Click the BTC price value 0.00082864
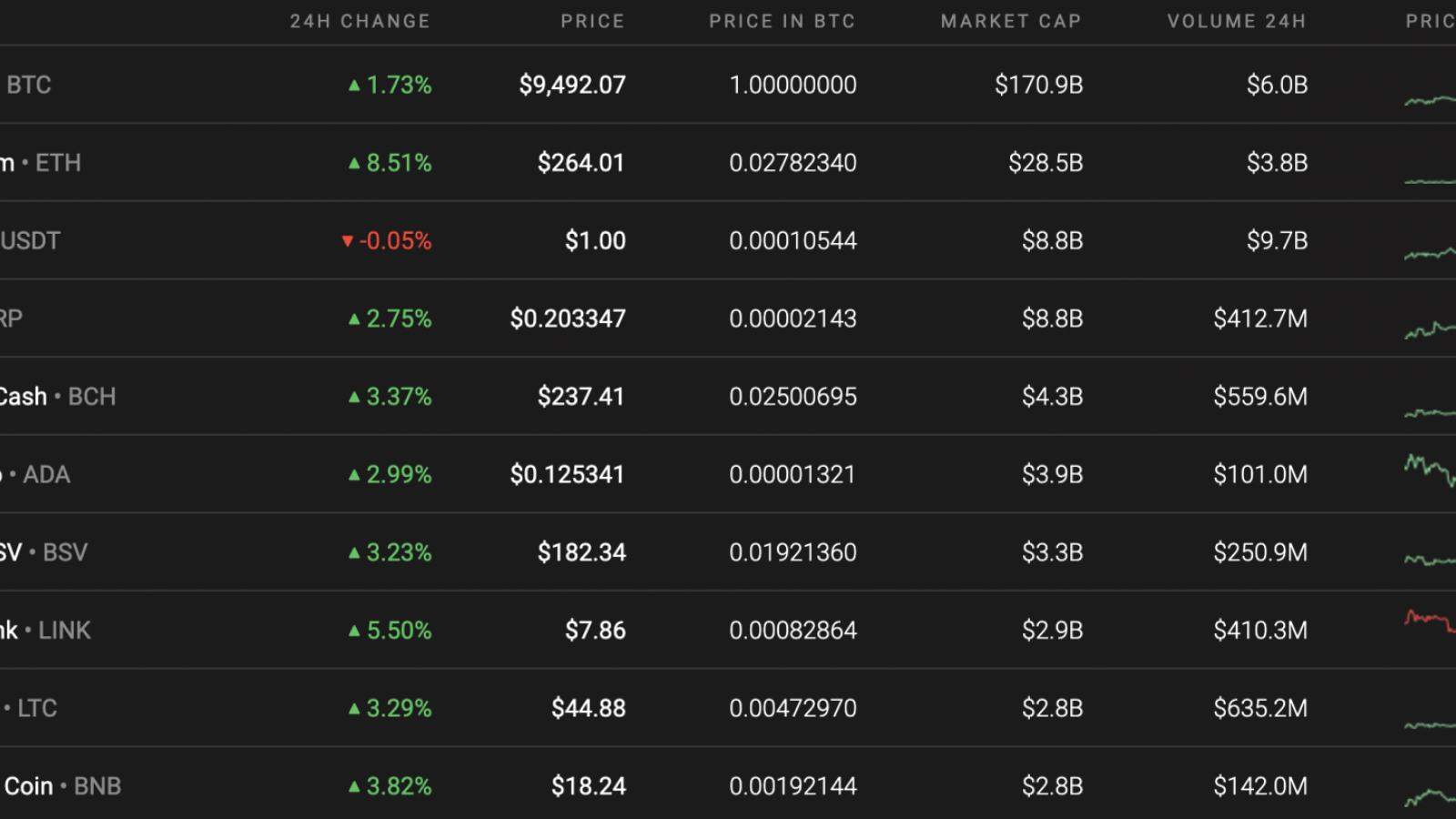1456x819 pixels. tap(793, 631)
